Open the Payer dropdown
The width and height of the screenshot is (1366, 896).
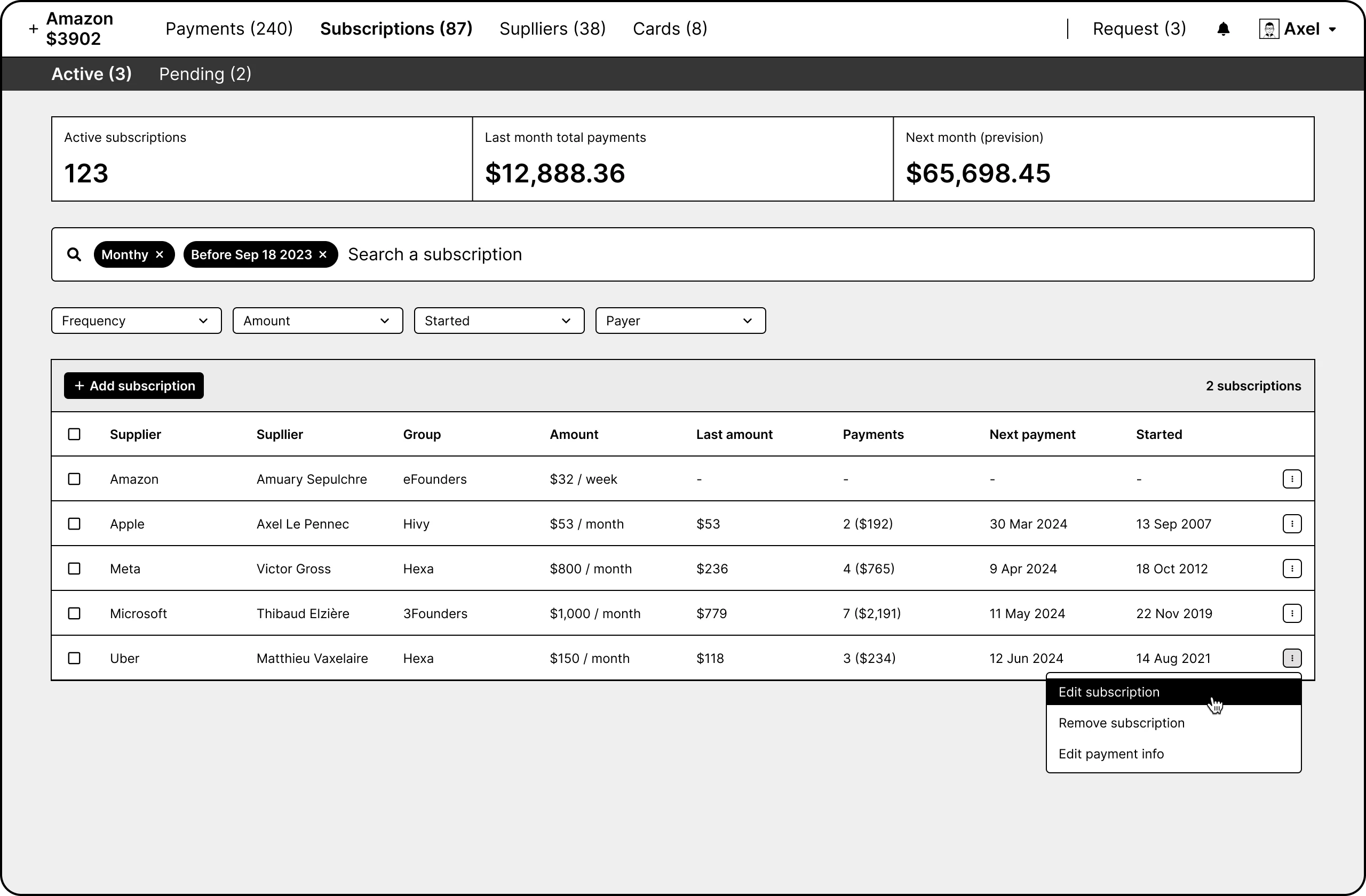tap(680, 320)
